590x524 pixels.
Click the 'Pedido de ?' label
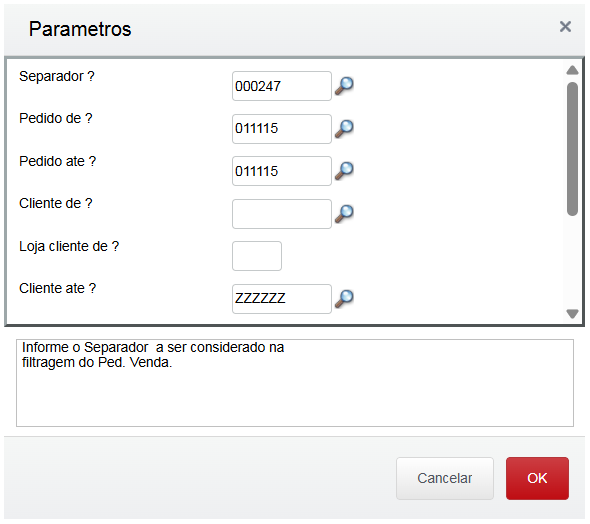pyautogui.click(x=56, y=118)
